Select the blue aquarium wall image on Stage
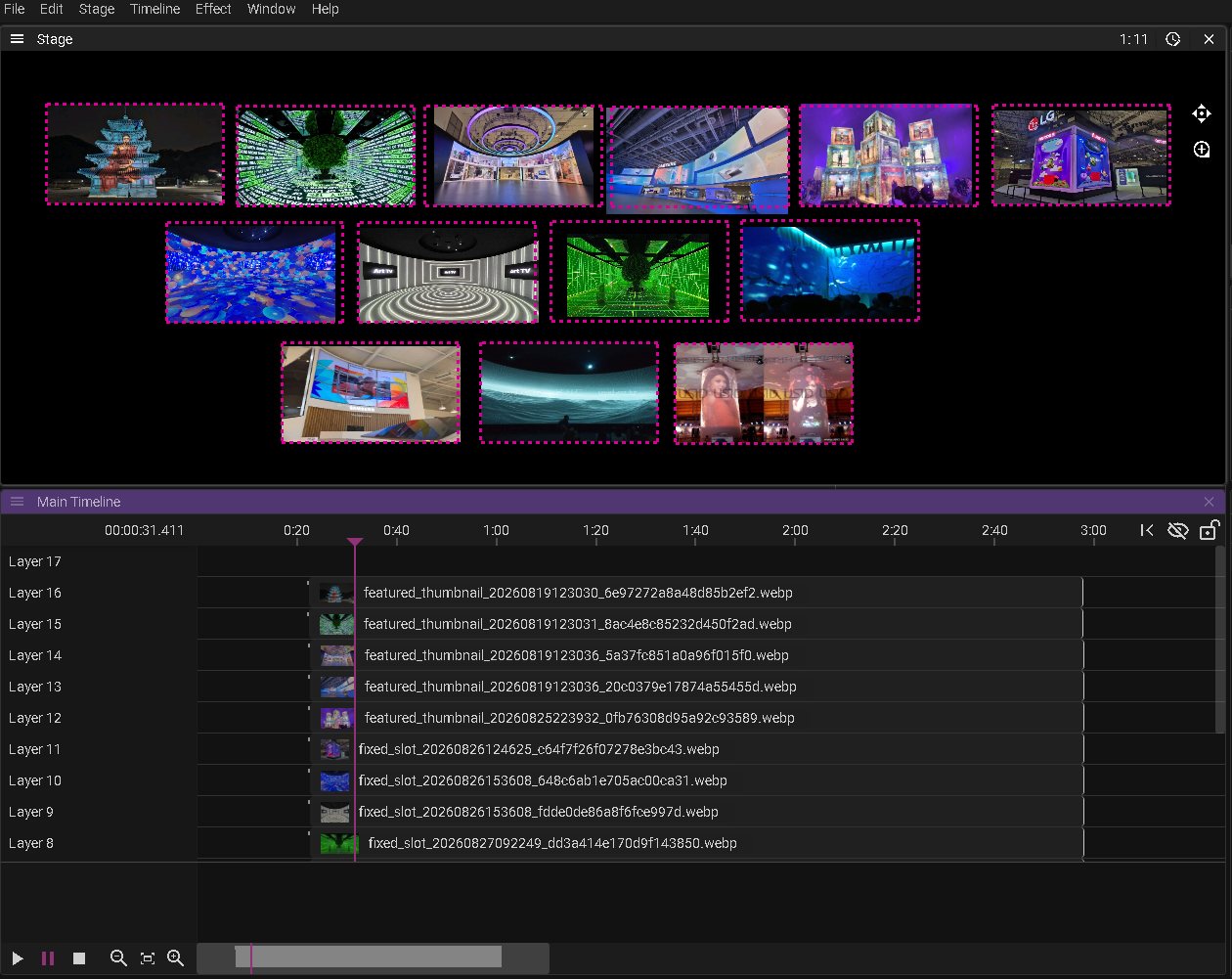The image size is (1232, 979). click(x=830, y=271)
